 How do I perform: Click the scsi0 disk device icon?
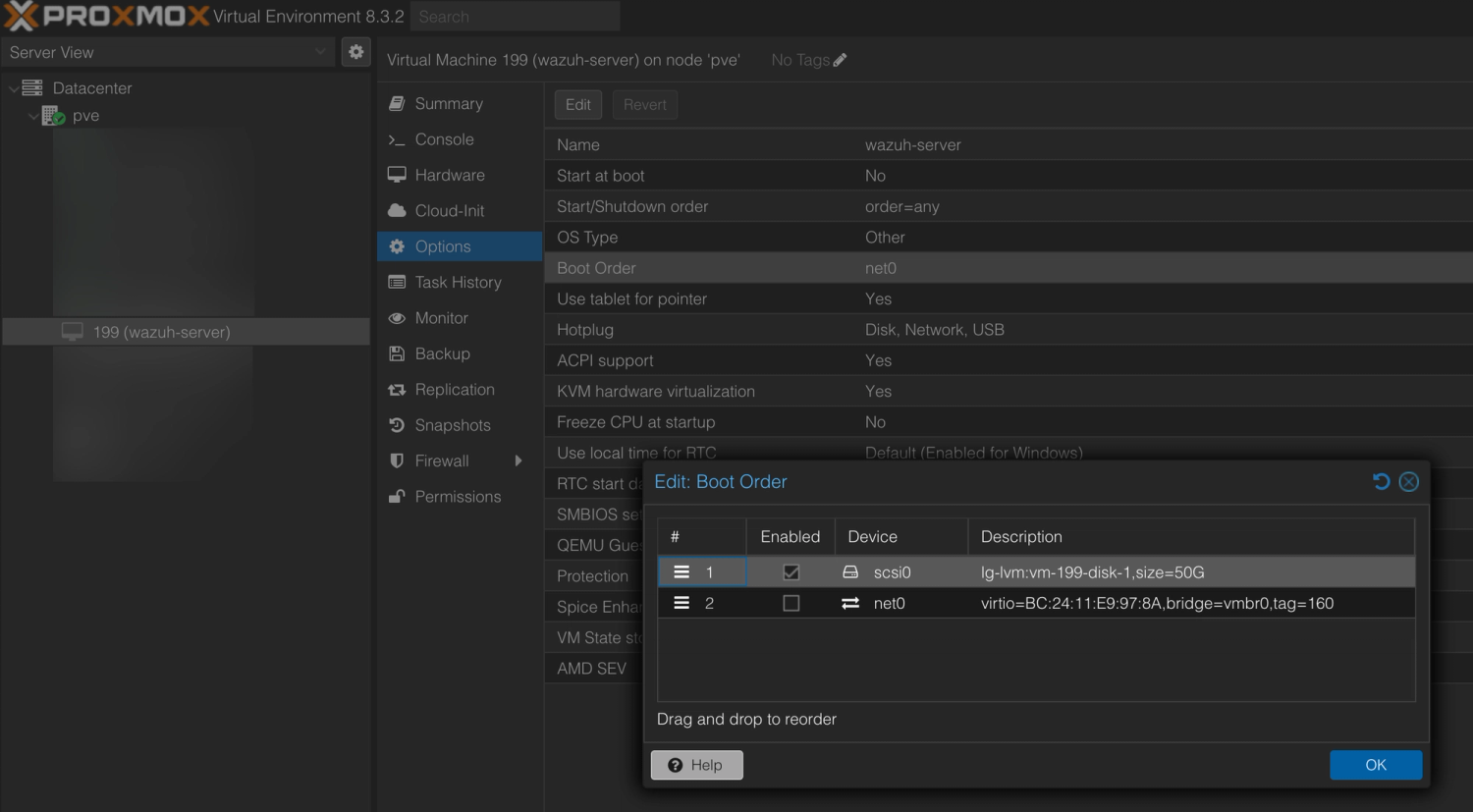(x=850, y=572)
